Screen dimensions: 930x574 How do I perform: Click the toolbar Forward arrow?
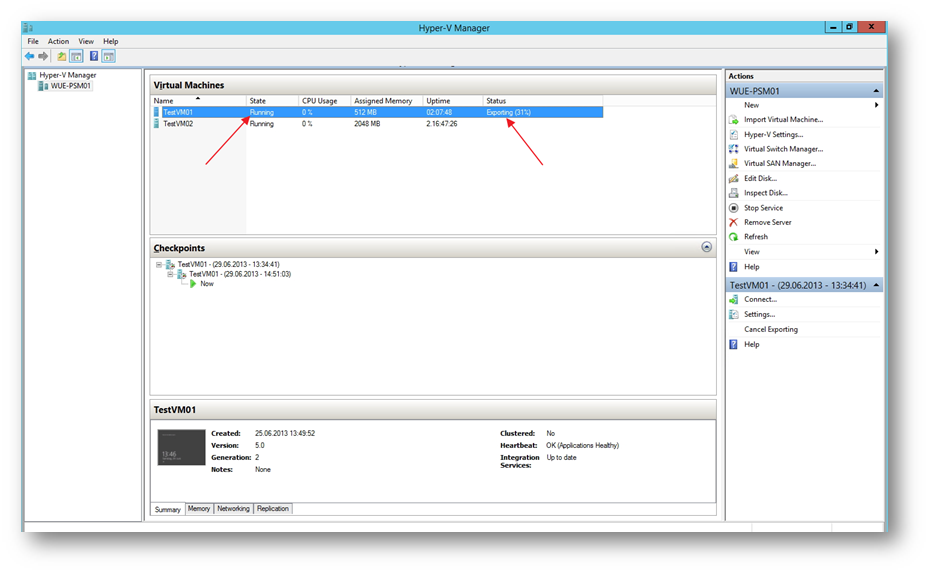[x=43, y=56]
